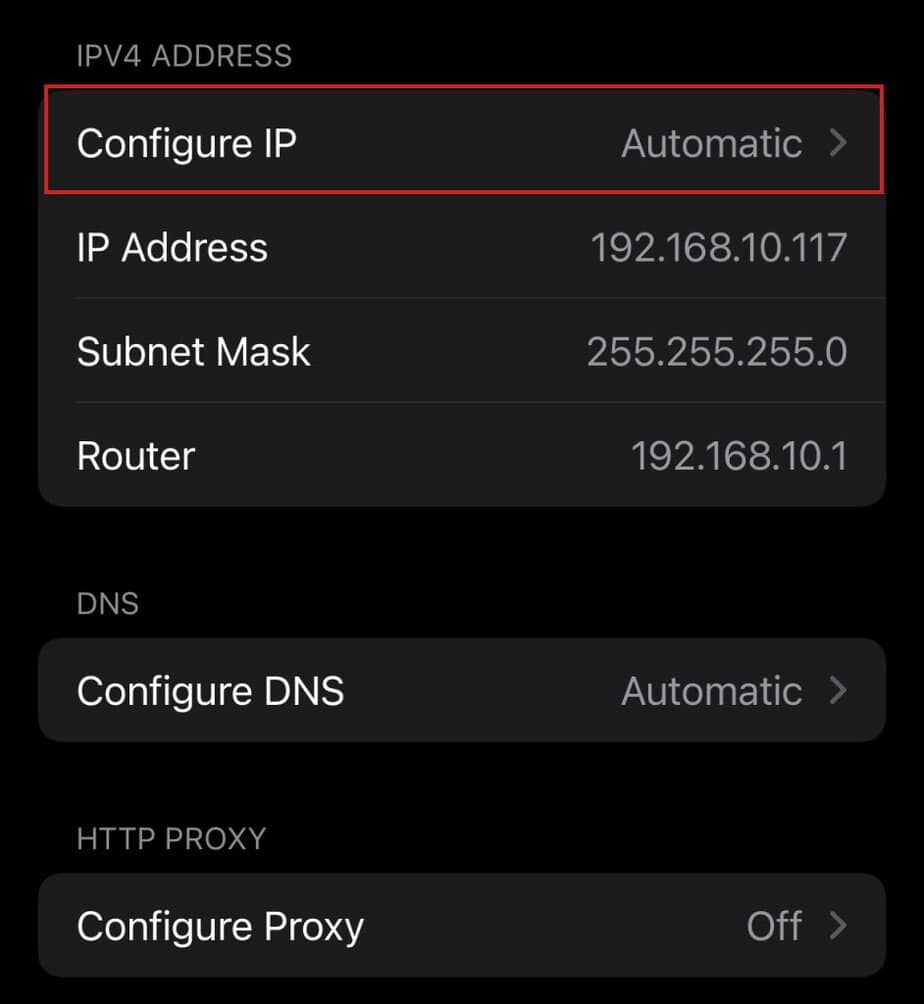924x1004 pixels.
Task: Expand Configure DNS using its chevron
Action: [x=838, y=691]
